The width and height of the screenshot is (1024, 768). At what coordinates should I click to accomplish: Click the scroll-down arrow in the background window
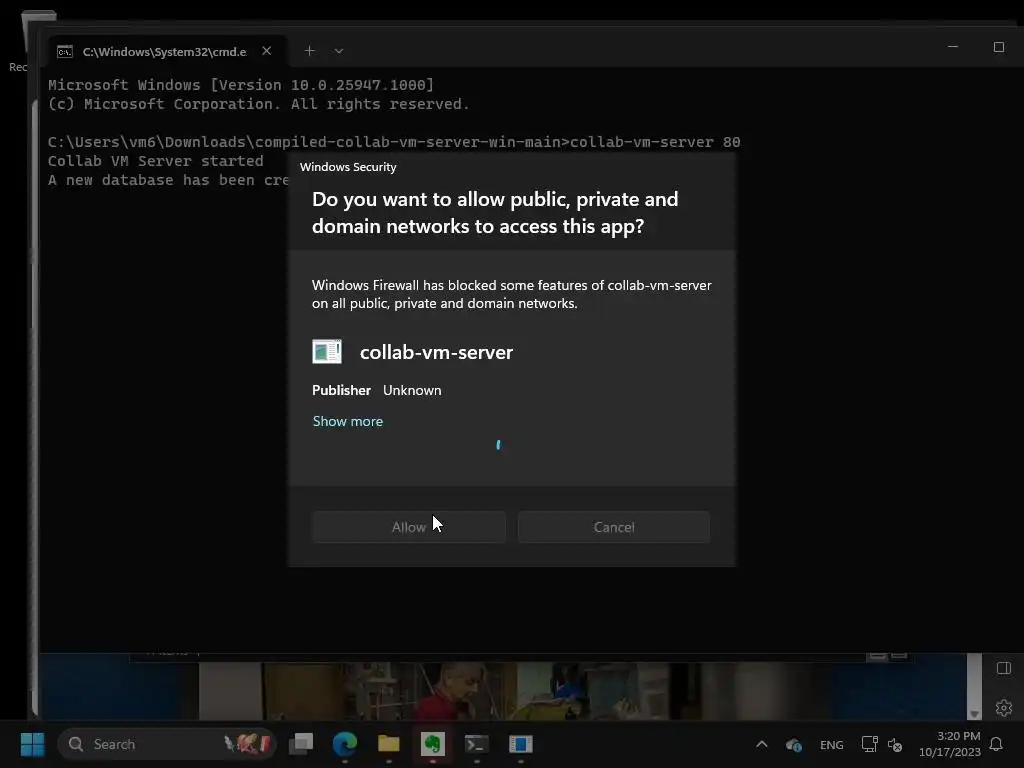974,714
